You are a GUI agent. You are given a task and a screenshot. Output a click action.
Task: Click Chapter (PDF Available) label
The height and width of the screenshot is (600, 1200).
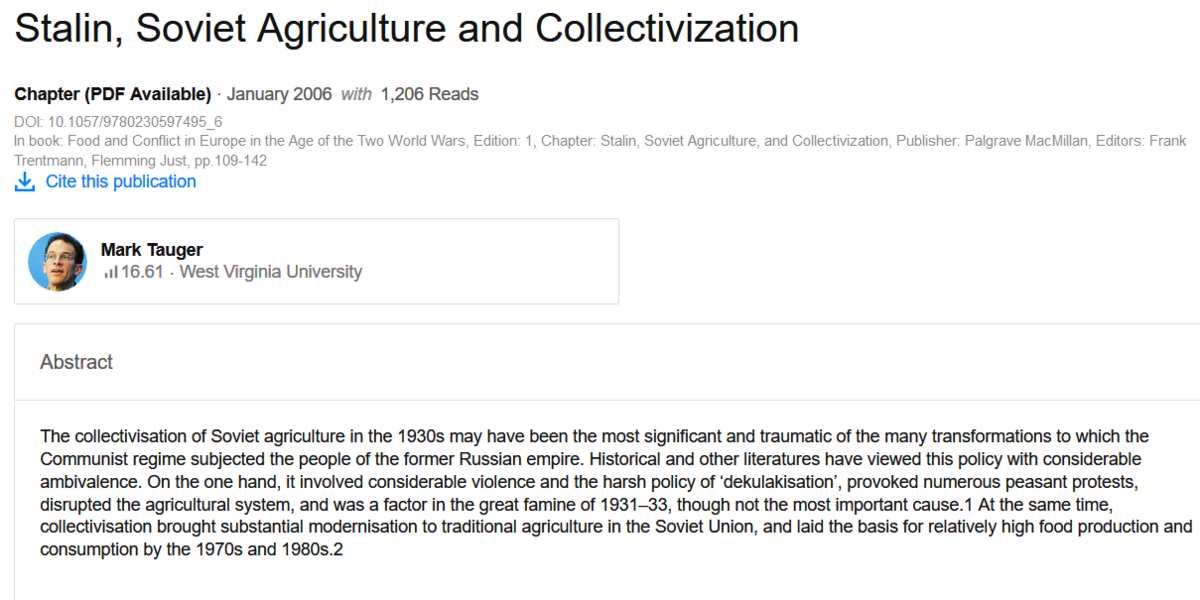click(113, 95)
